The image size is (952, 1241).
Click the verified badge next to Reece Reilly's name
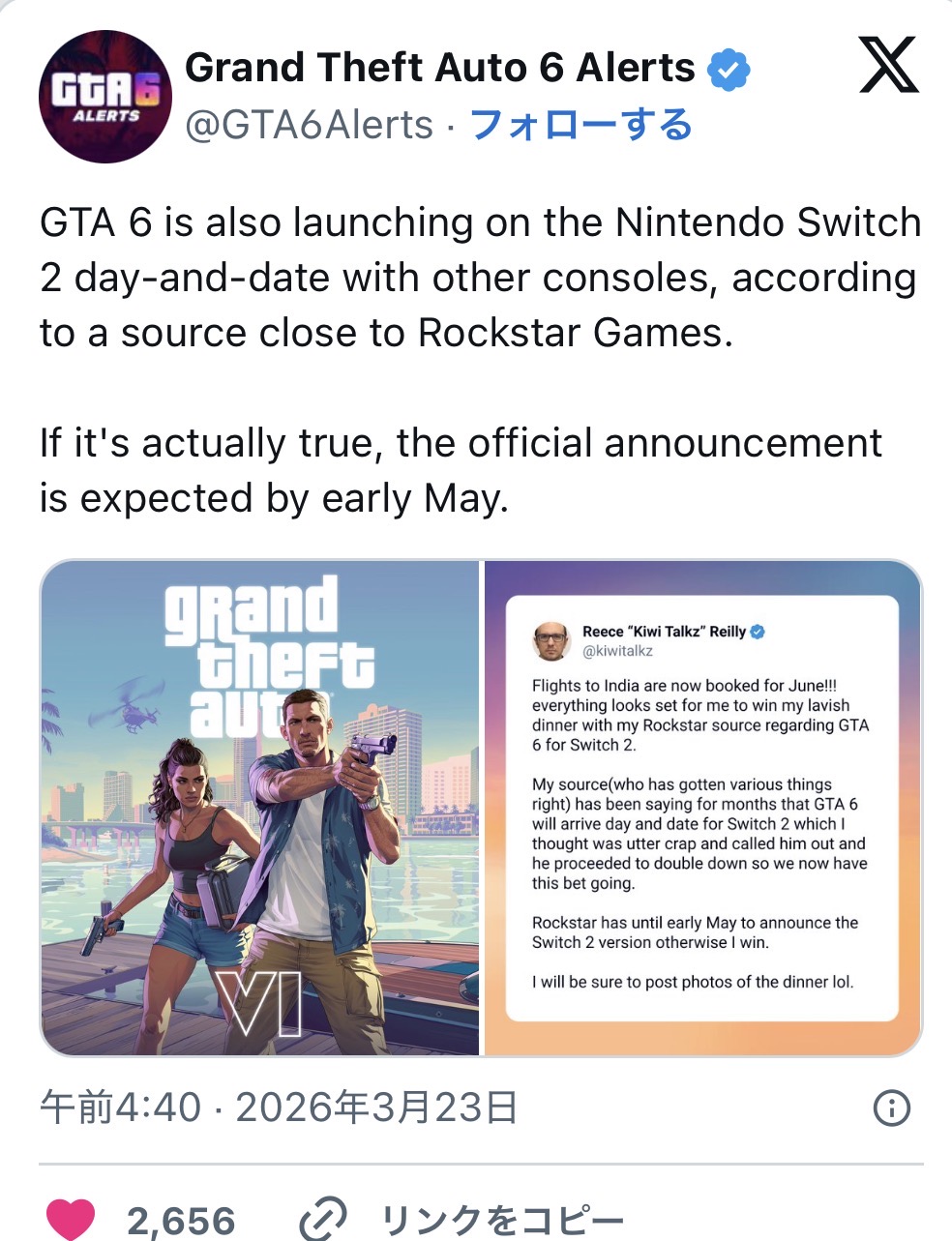(759, 632)
